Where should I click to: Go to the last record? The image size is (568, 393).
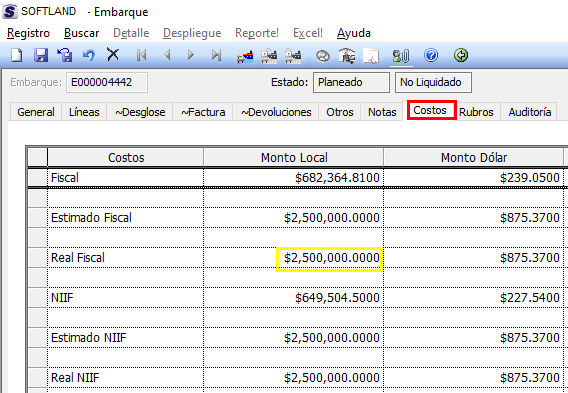pos(216,55)
